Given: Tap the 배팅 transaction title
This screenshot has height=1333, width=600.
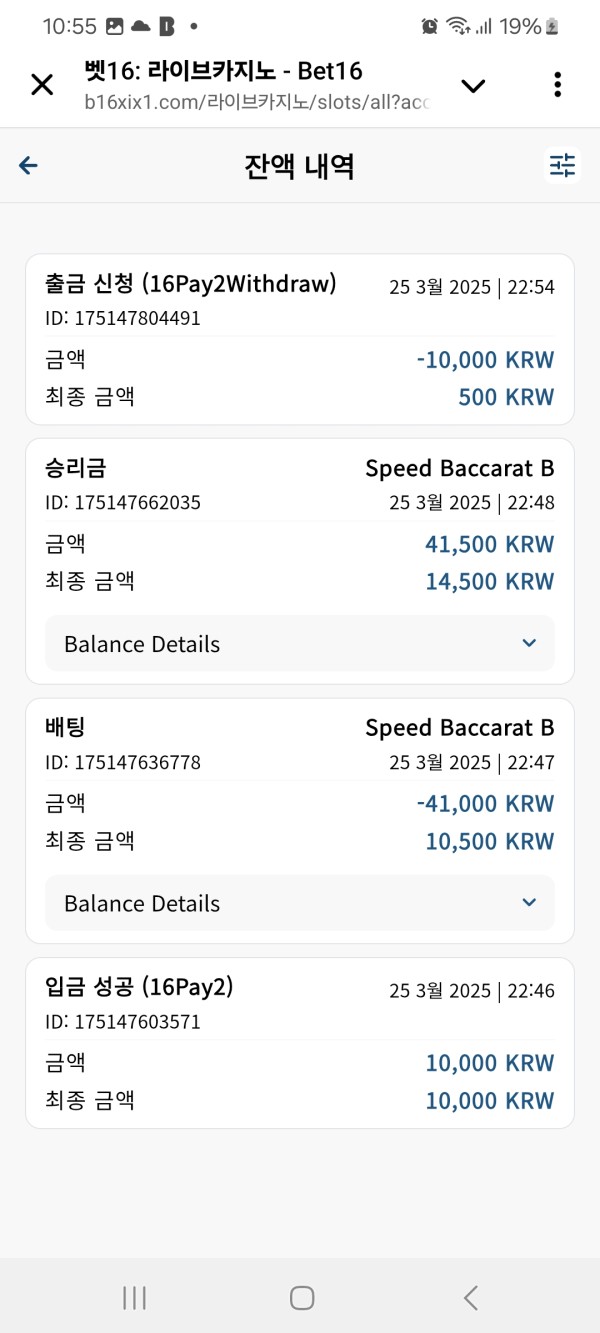Looking at the screenshot, I should (x=66, y=727).
